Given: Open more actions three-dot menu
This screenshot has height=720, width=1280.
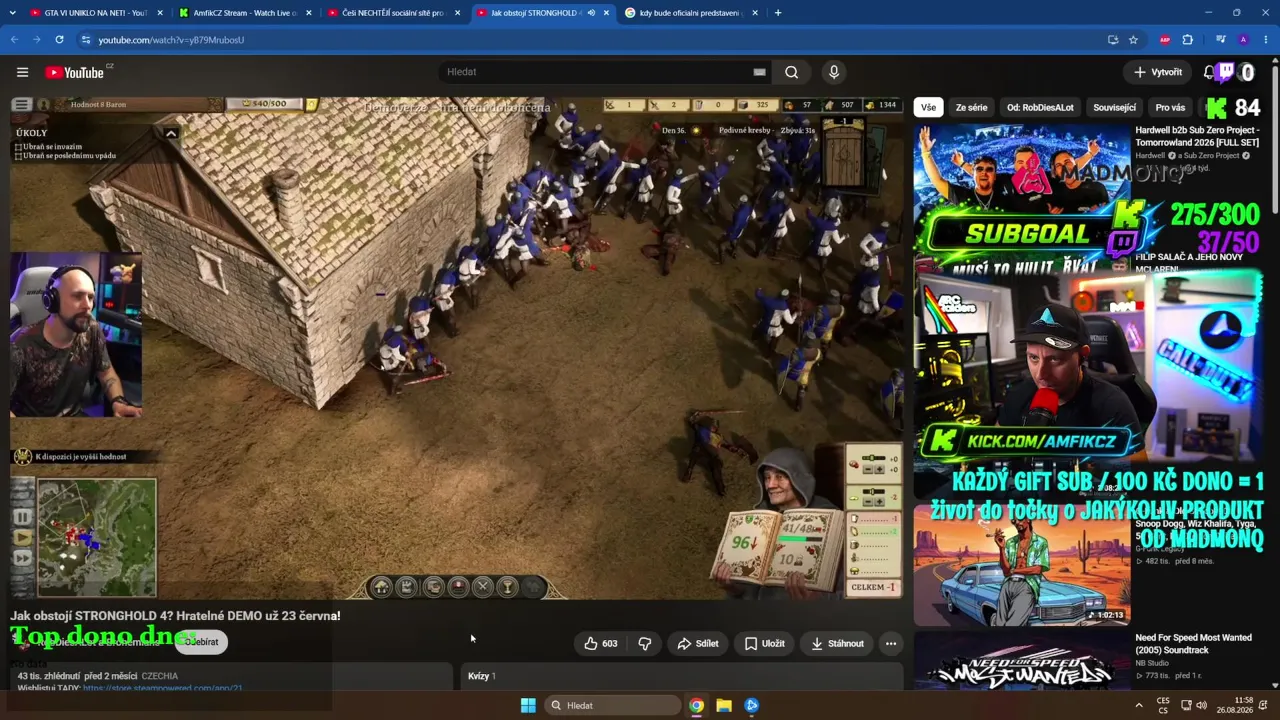Looking at the screenshot, I should click(x=891, y=643).
